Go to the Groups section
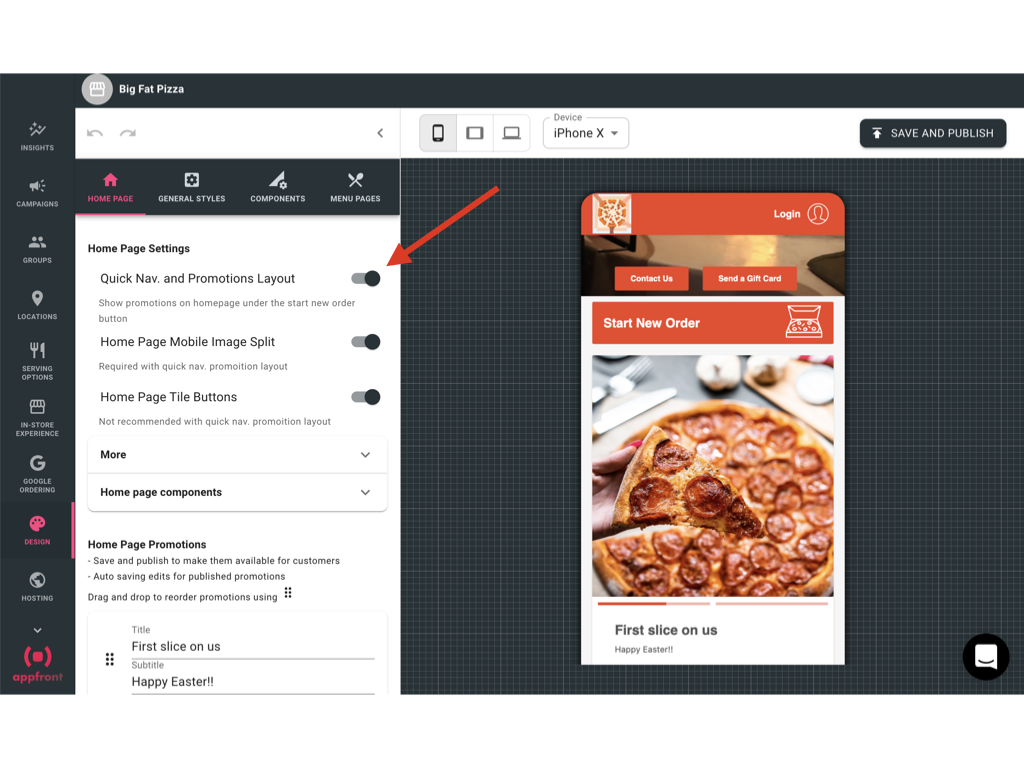This screenshot has height=768, width=1024. point(37,249)
